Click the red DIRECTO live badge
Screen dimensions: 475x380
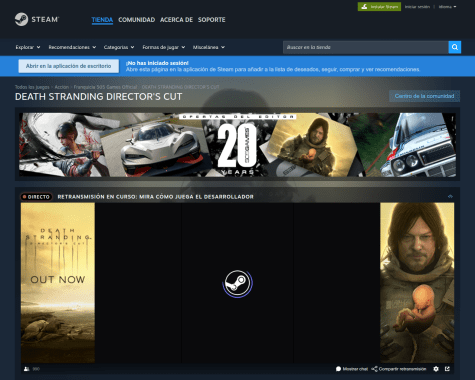pos(36,197)
